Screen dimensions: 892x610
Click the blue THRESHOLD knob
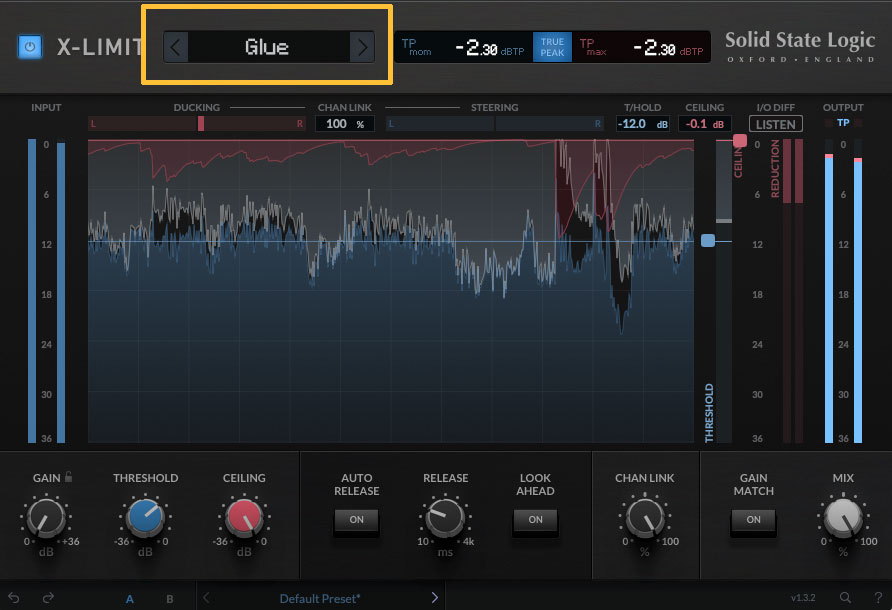(x=145, y=517)
